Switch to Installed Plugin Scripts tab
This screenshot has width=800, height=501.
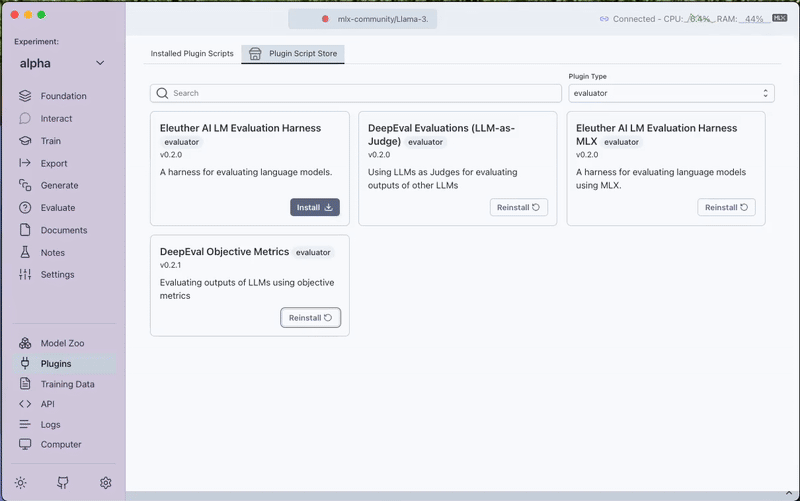192,53
